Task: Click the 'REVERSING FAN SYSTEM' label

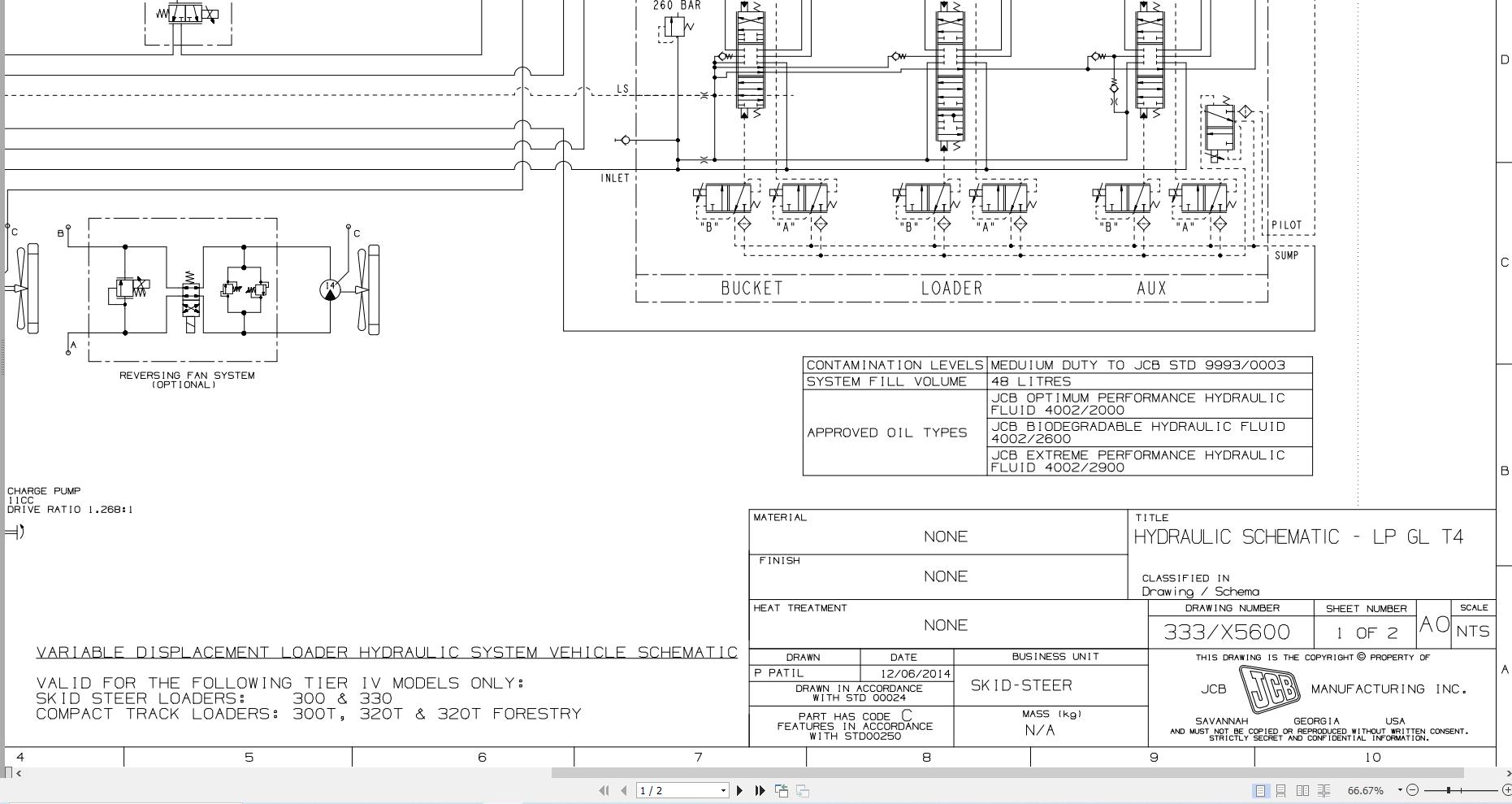Action: pos(187,376)
